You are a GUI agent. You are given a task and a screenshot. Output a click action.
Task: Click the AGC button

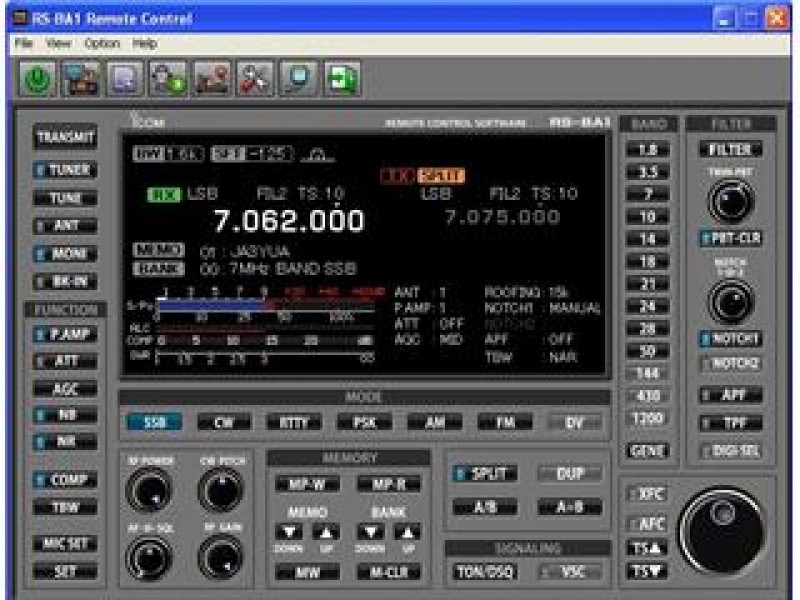(65, 389)
